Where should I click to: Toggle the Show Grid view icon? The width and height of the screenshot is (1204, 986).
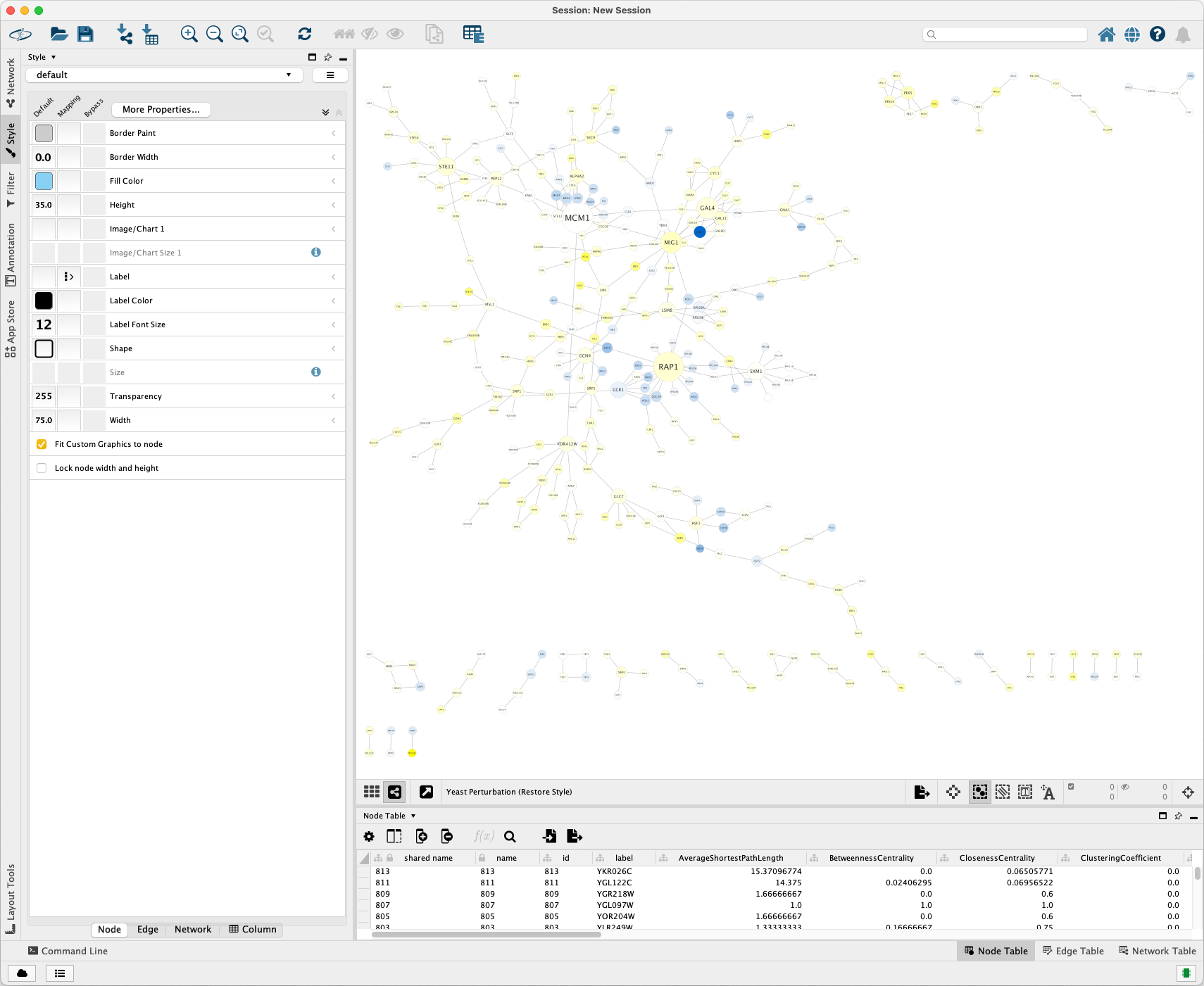(x=372, y=792)
